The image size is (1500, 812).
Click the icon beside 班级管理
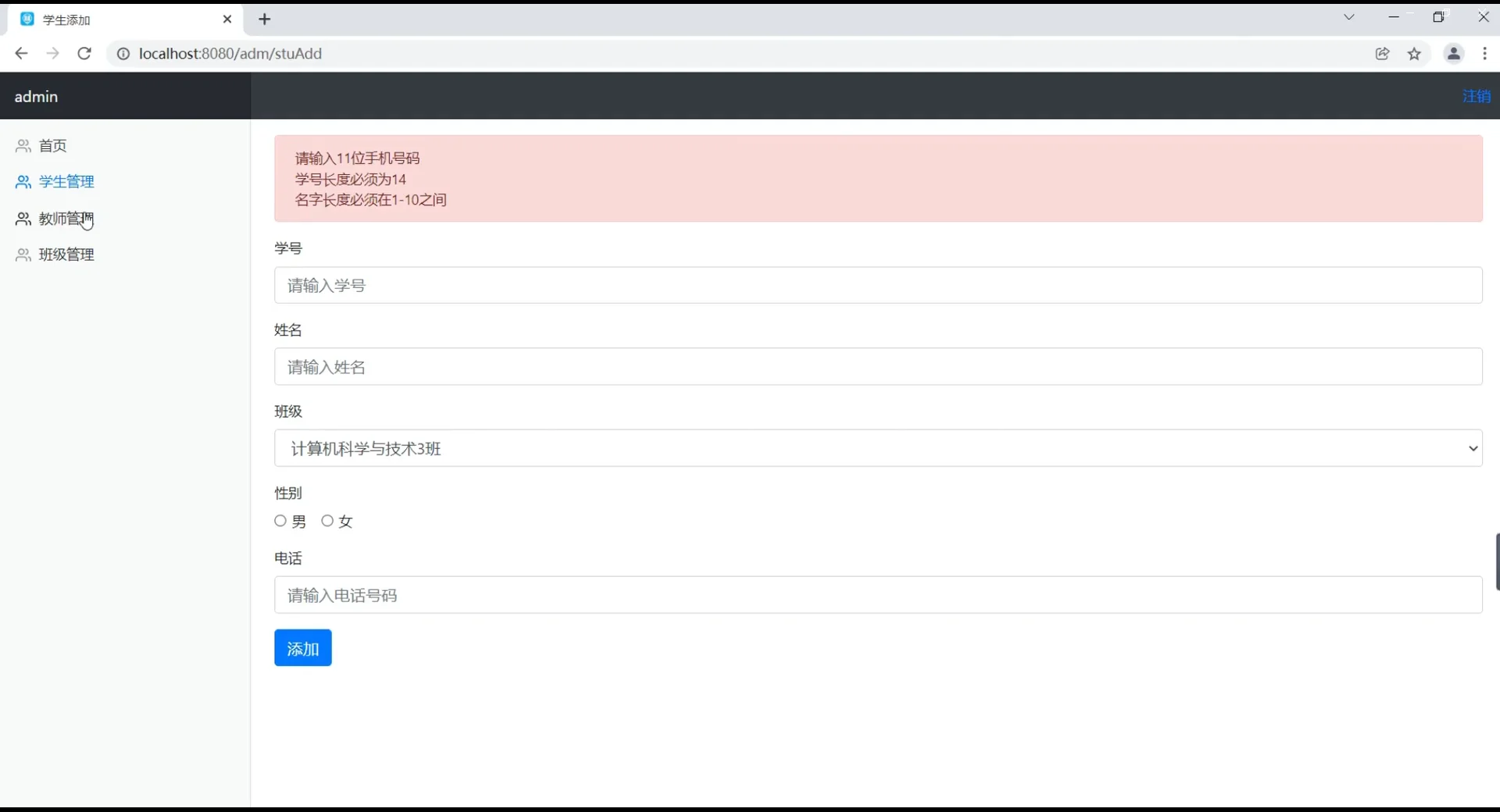tap(23, 255)
